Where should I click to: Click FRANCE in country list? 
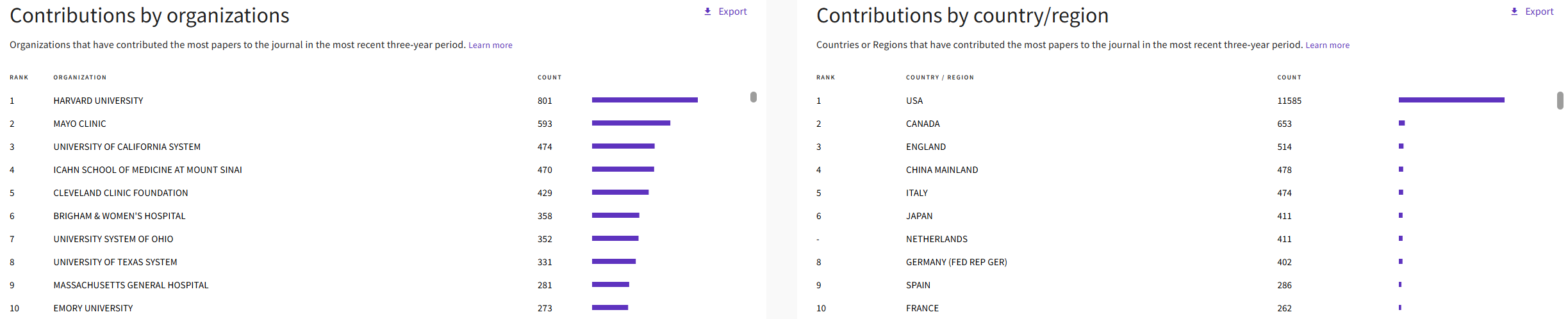[922, 308]
